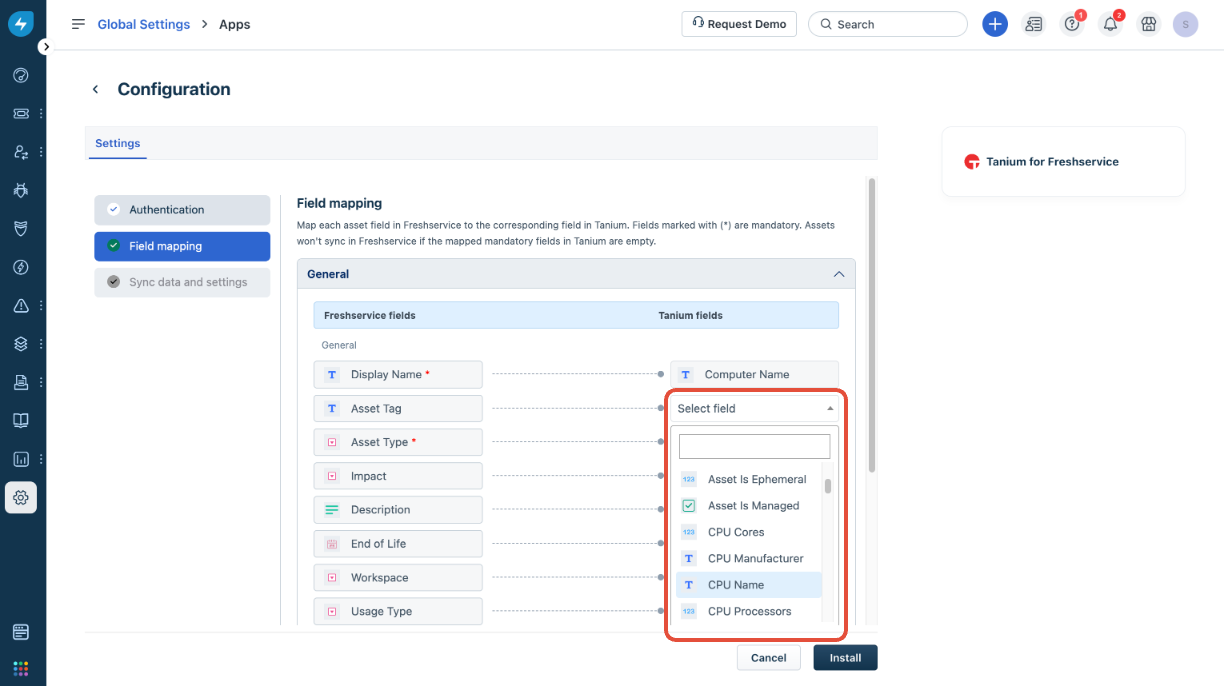Click the Usage Type Freshservice field
1224x686 pixels.
398,611
